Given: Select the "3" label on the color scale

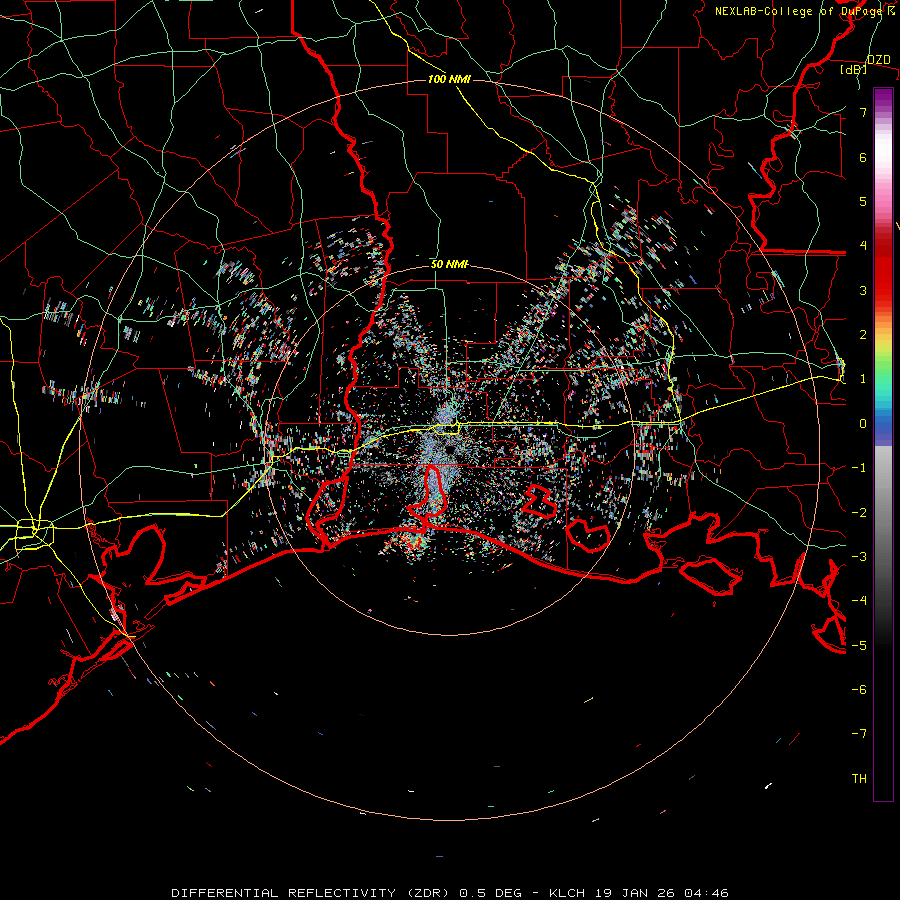Looking at the screenshot, I should tap(863, 290).
